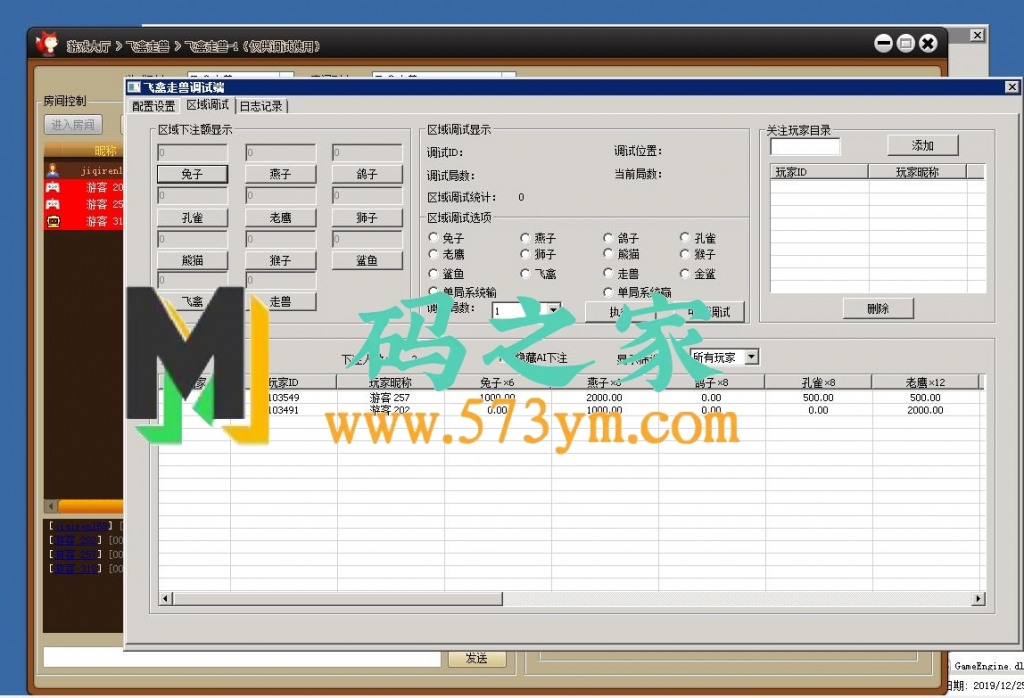Click the 500.00 孔雀 bet in row 103549
Viewport: 1024px width, 698px height.
coord(818,397)
